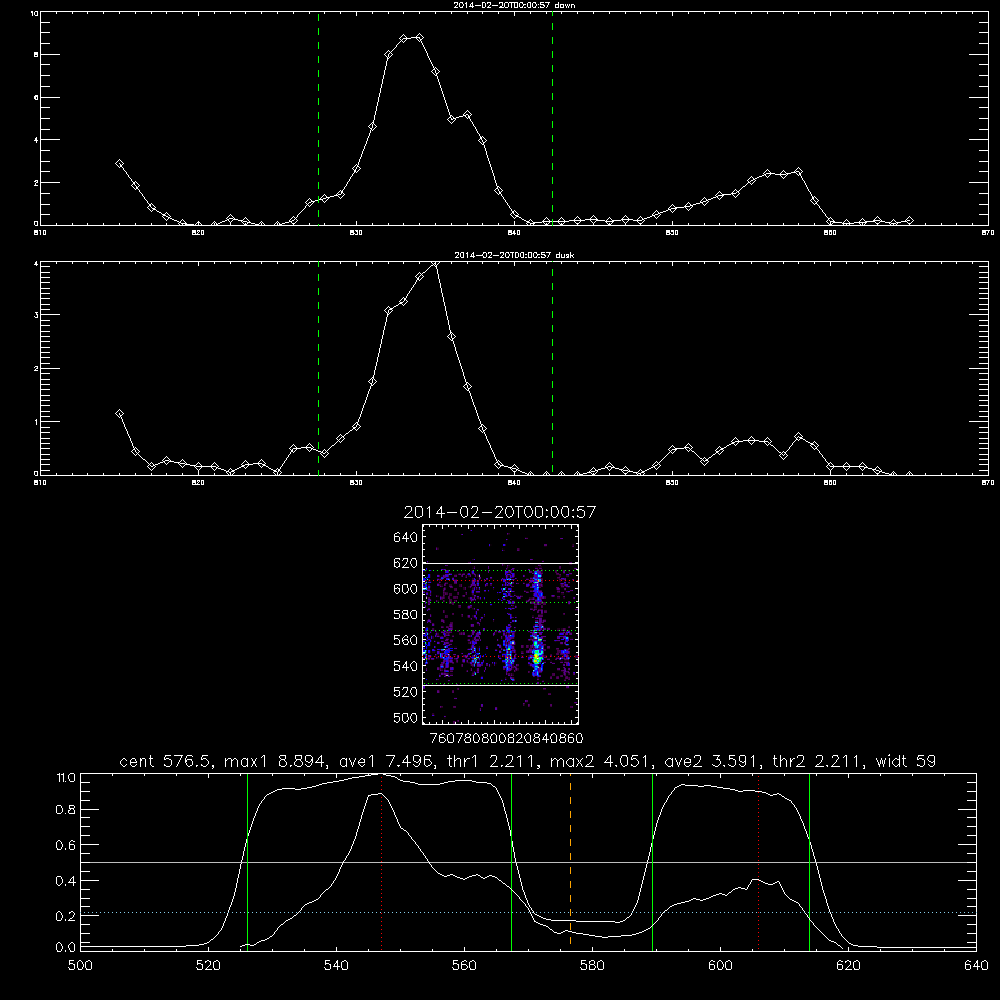Click x-axis label '560' on bottom plot
This screenshot has height=1000, width=1000.
[x=464, y=966]
